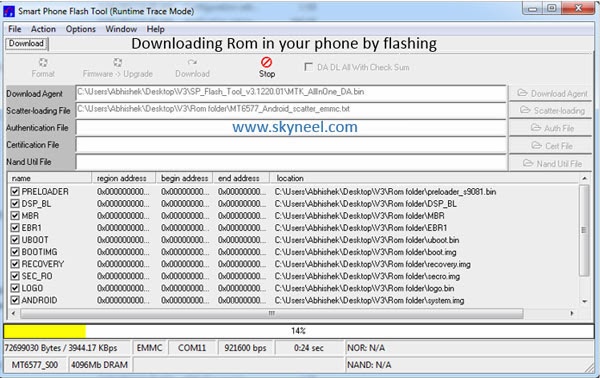Click the Download arrow toolbar icon

pos(192,62)
